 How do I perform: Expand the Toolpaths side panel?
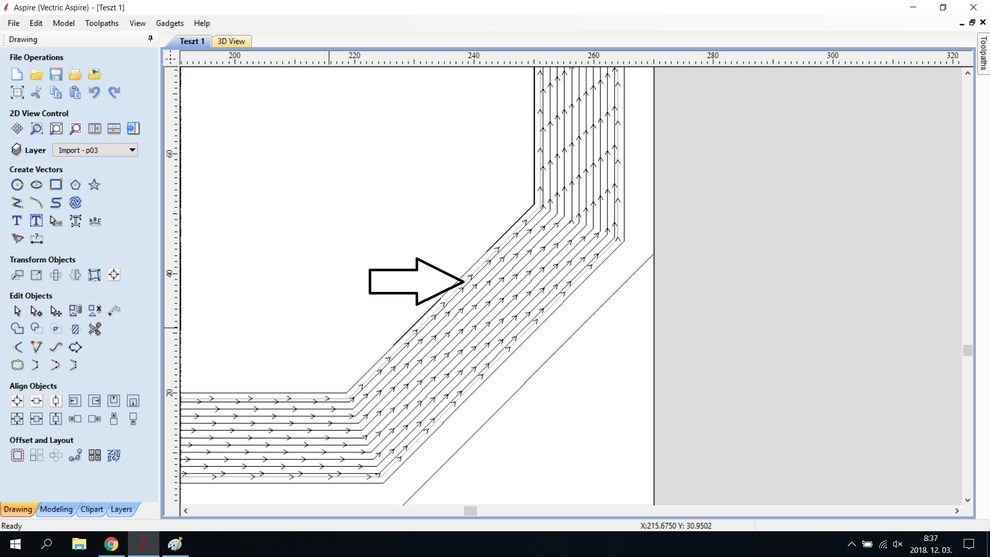(983, 55)
